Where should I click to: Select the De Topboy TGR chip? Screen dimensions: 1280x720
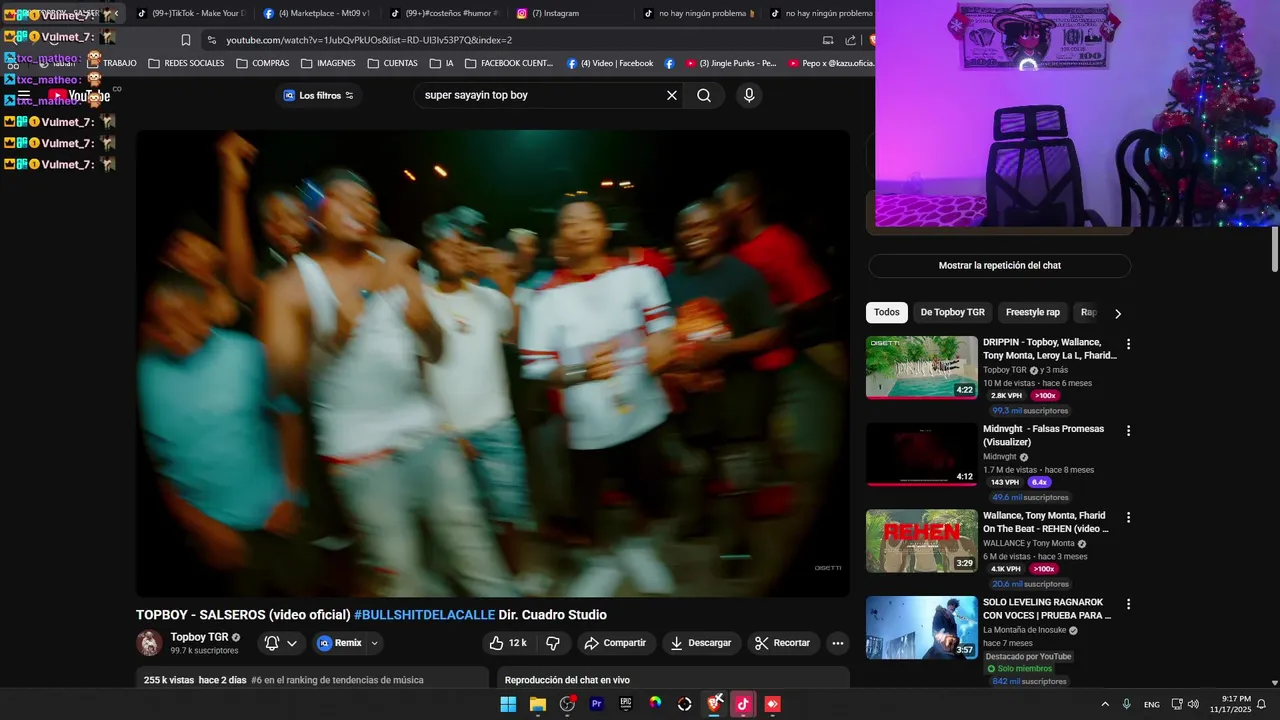953,312
